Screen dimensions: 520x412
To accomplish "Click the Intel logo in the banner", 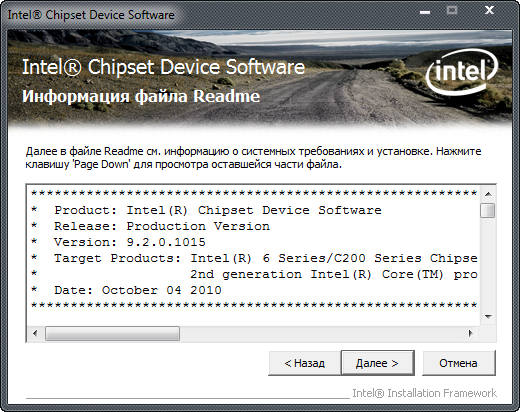I will coord(462,72).
